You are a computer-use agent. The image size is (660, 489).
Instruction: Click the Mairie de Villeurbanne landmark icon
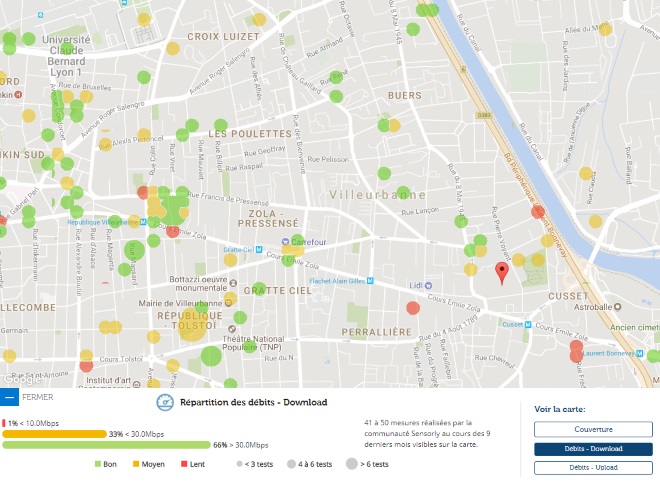point(229,304)
